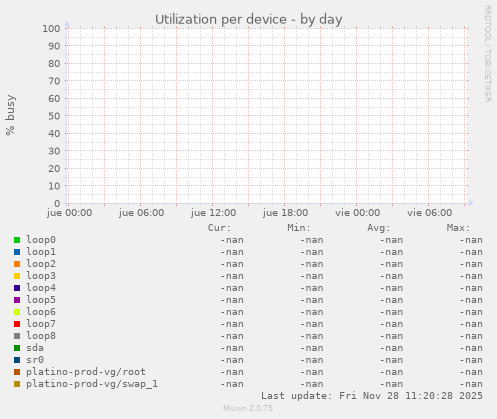Click the Cur: column header

tap(219, 228)
